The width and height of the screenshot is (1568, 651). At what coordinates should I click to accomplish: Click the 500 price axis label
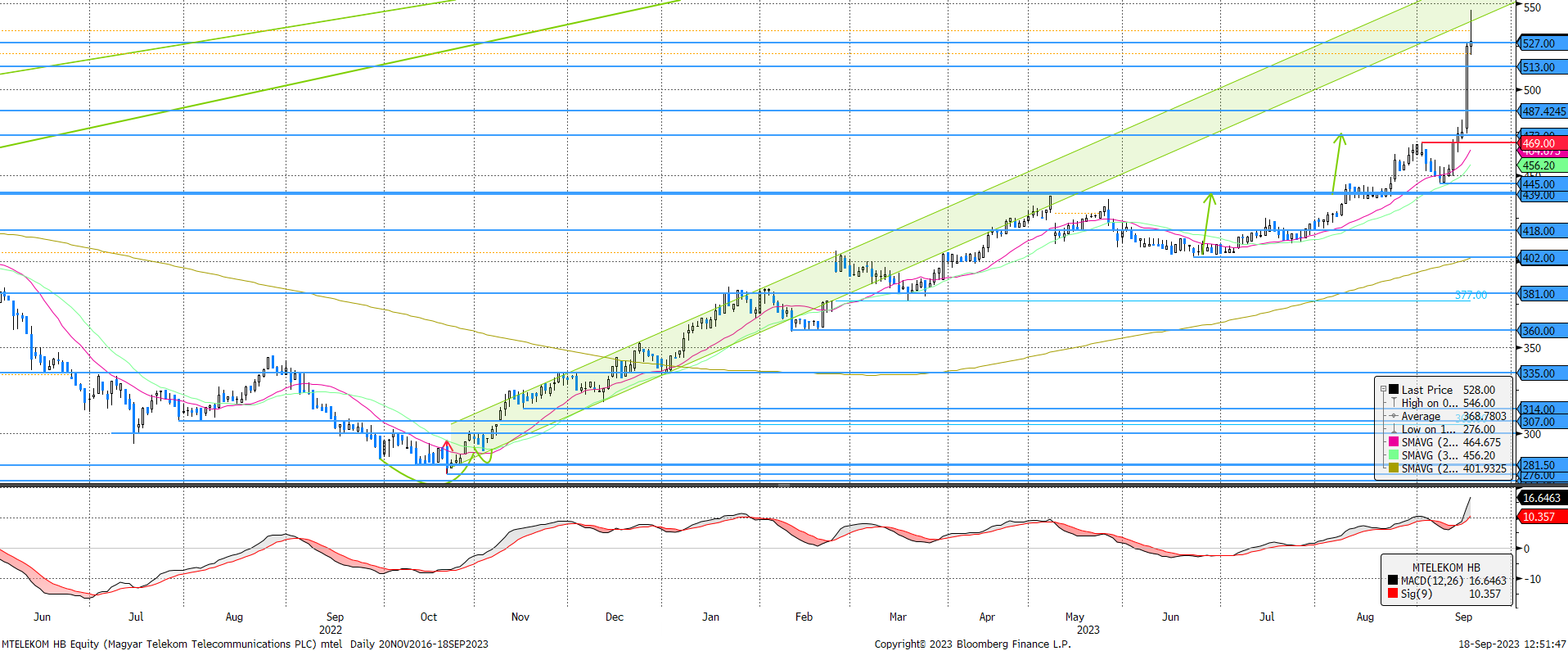click(1532, 90)
